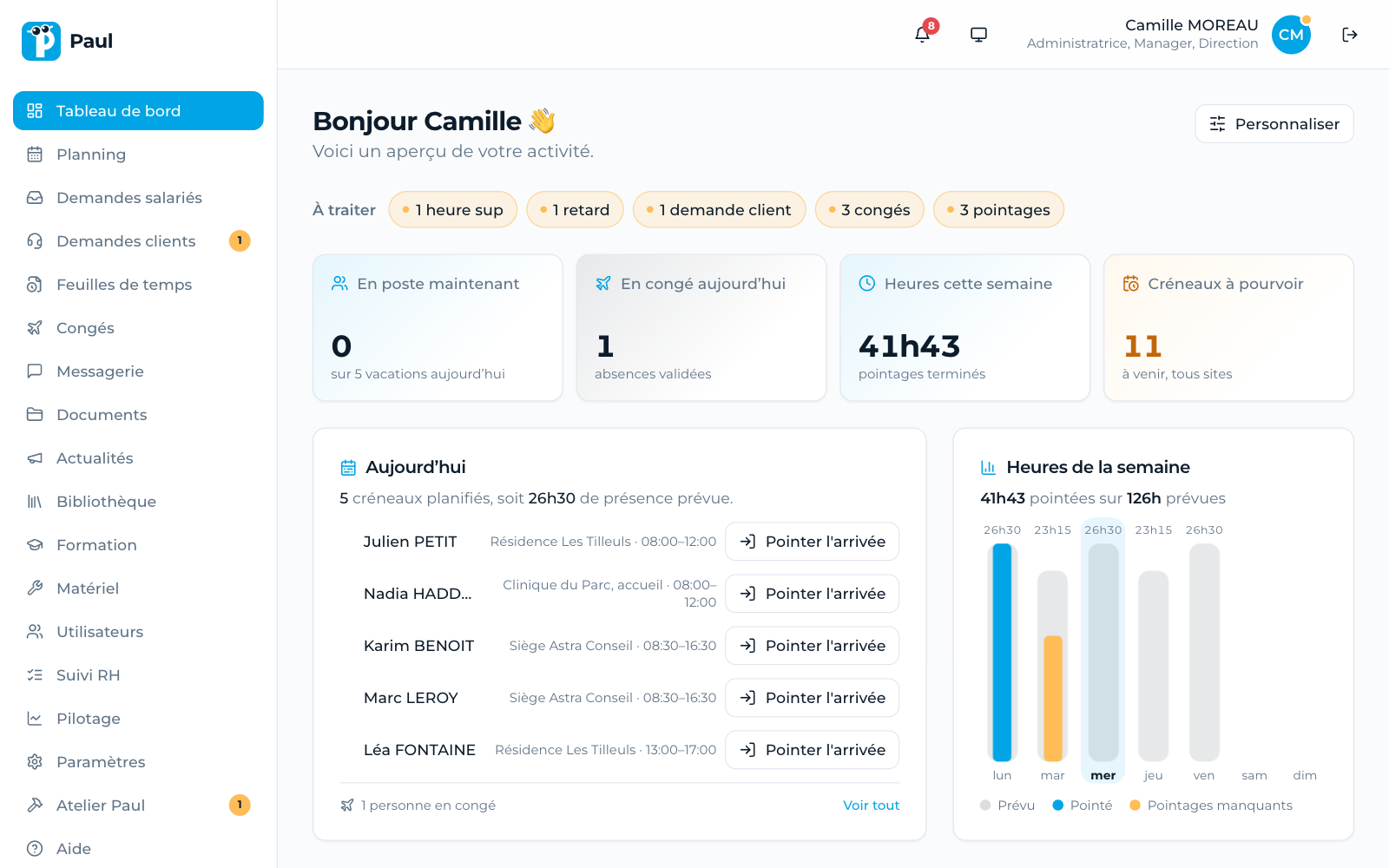Open the CM user avatar
This screenshot has height=868, width=1389.
(1291, 35)
